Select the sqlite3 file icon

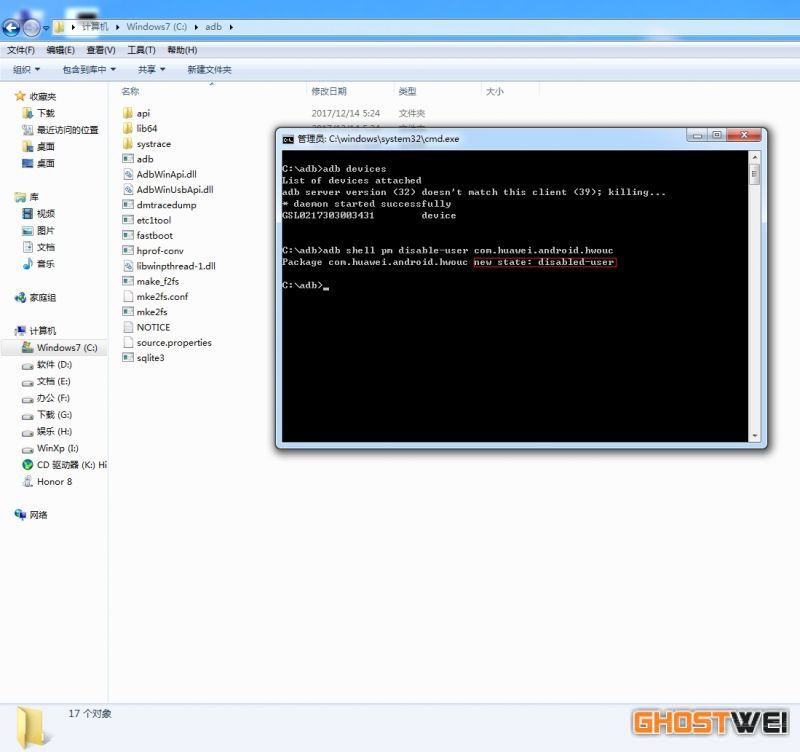coord(127,358)
